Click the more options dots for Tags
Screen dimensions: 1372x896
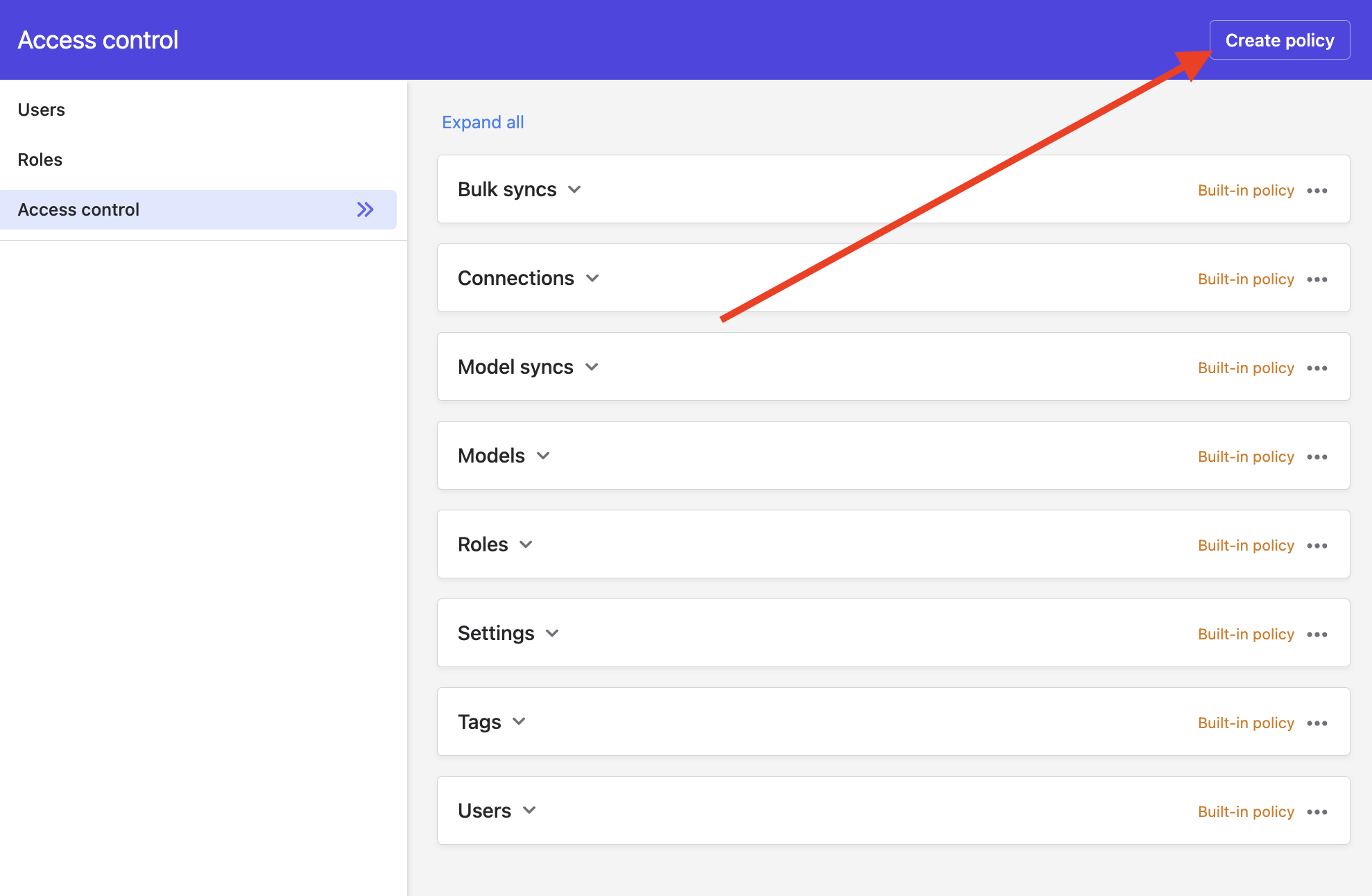point(1317,723)
